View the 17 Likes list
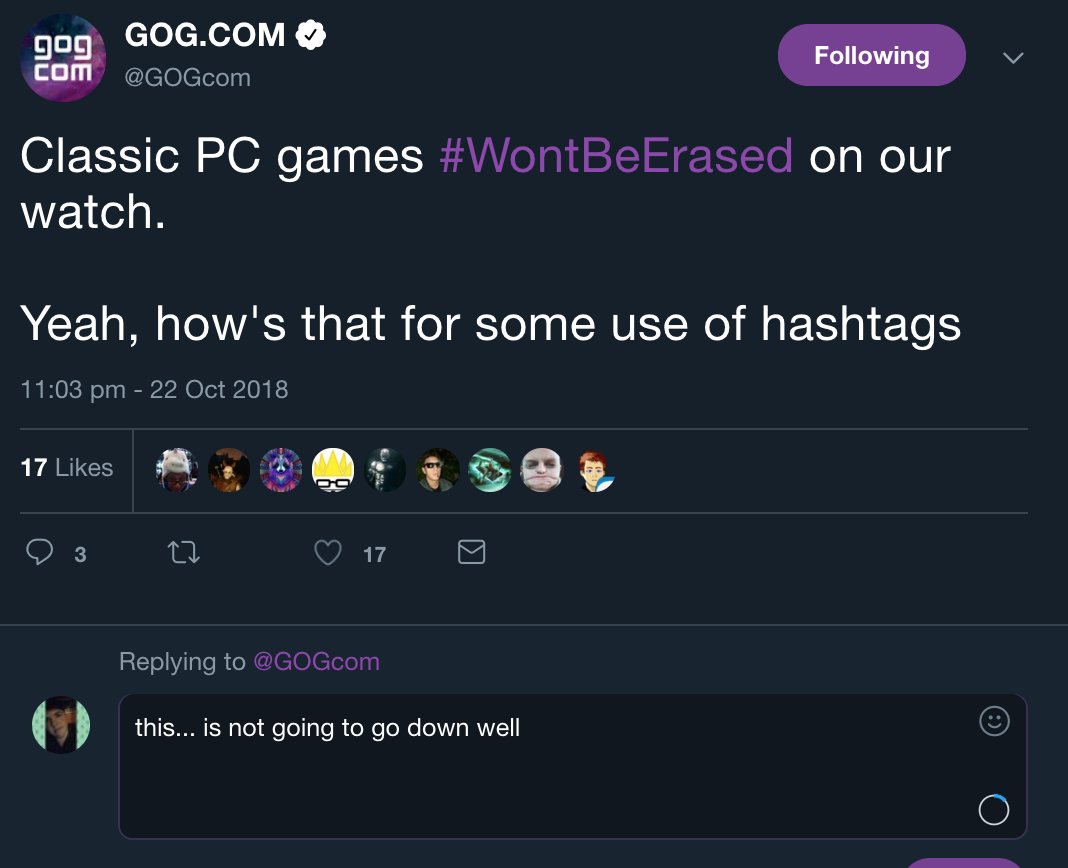This screenshot has width=1068, height=868. point(67,467)
